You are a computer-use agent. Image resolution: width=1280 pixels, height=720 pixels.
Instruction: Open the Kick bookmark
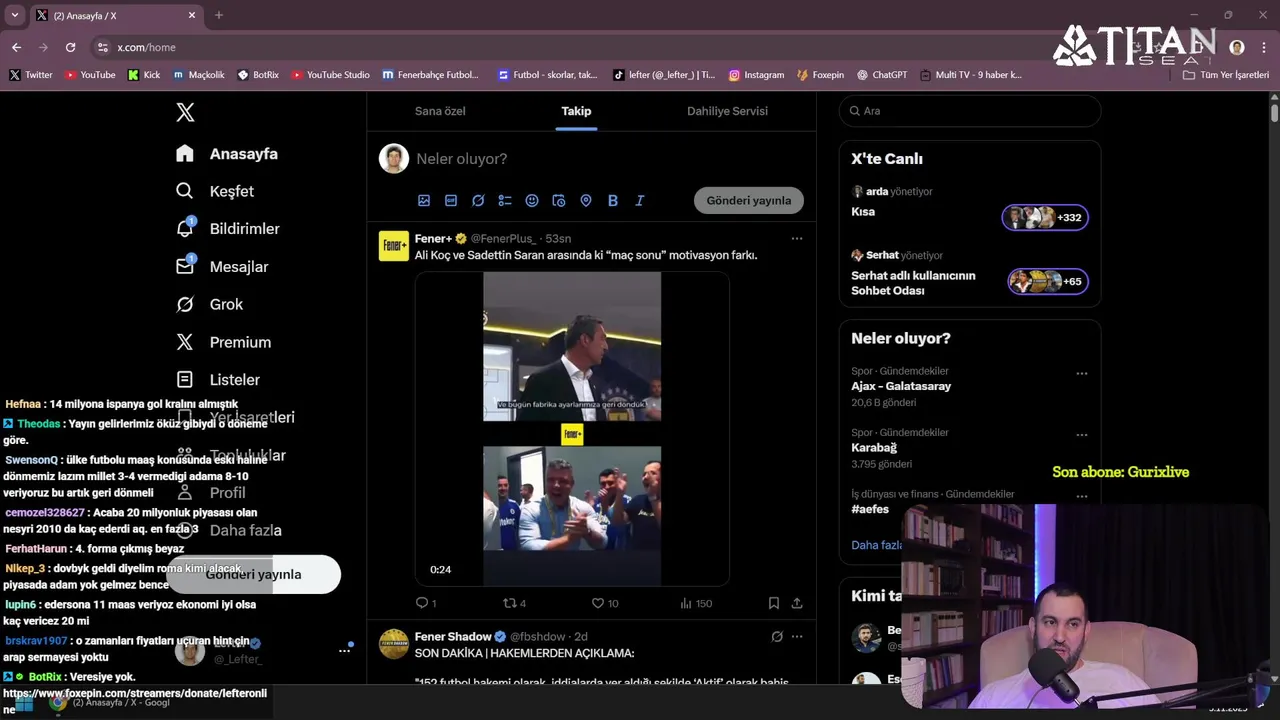144,75
